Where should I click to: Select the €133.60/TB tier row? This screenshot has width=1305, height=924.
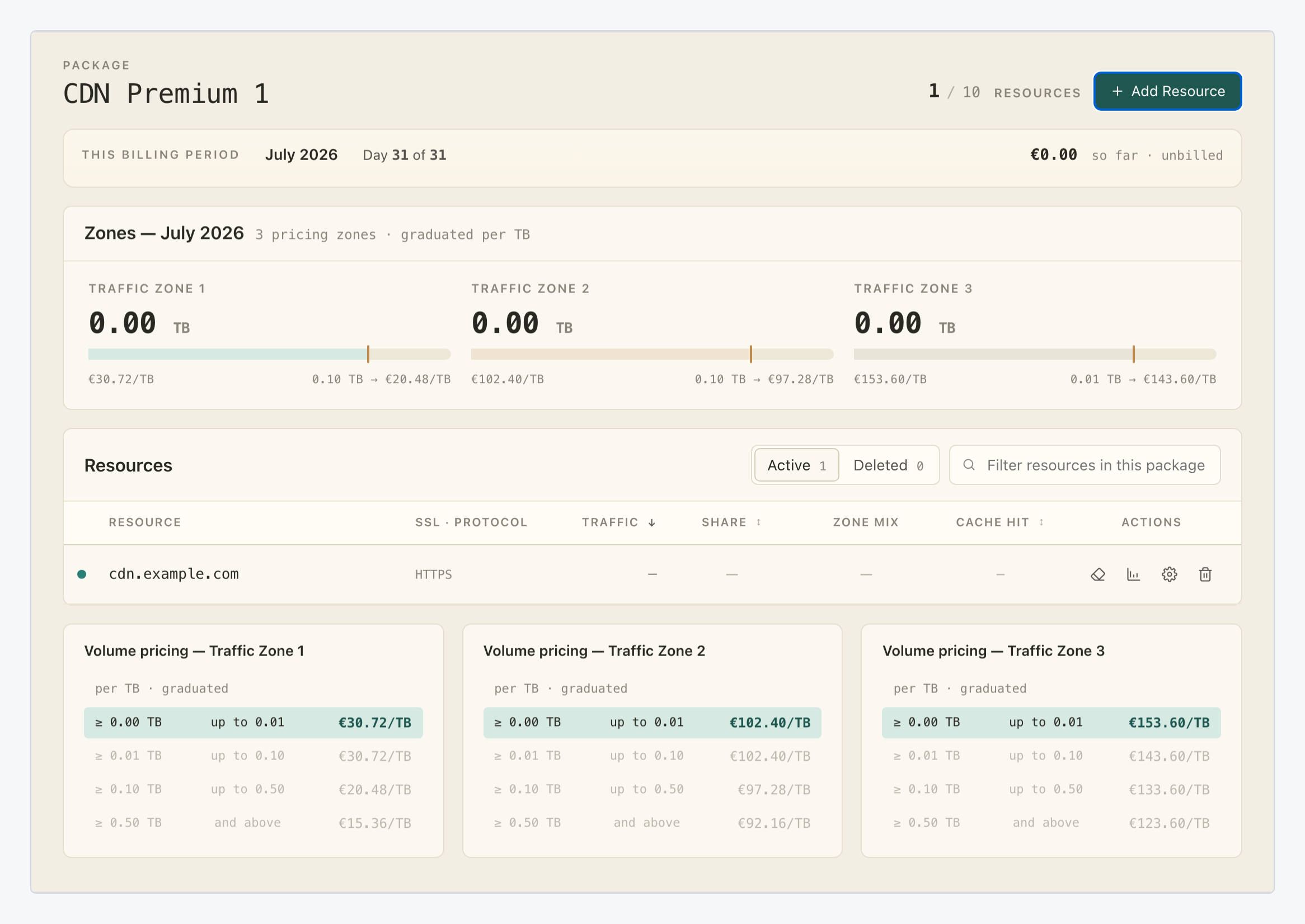pos(1051,790)
